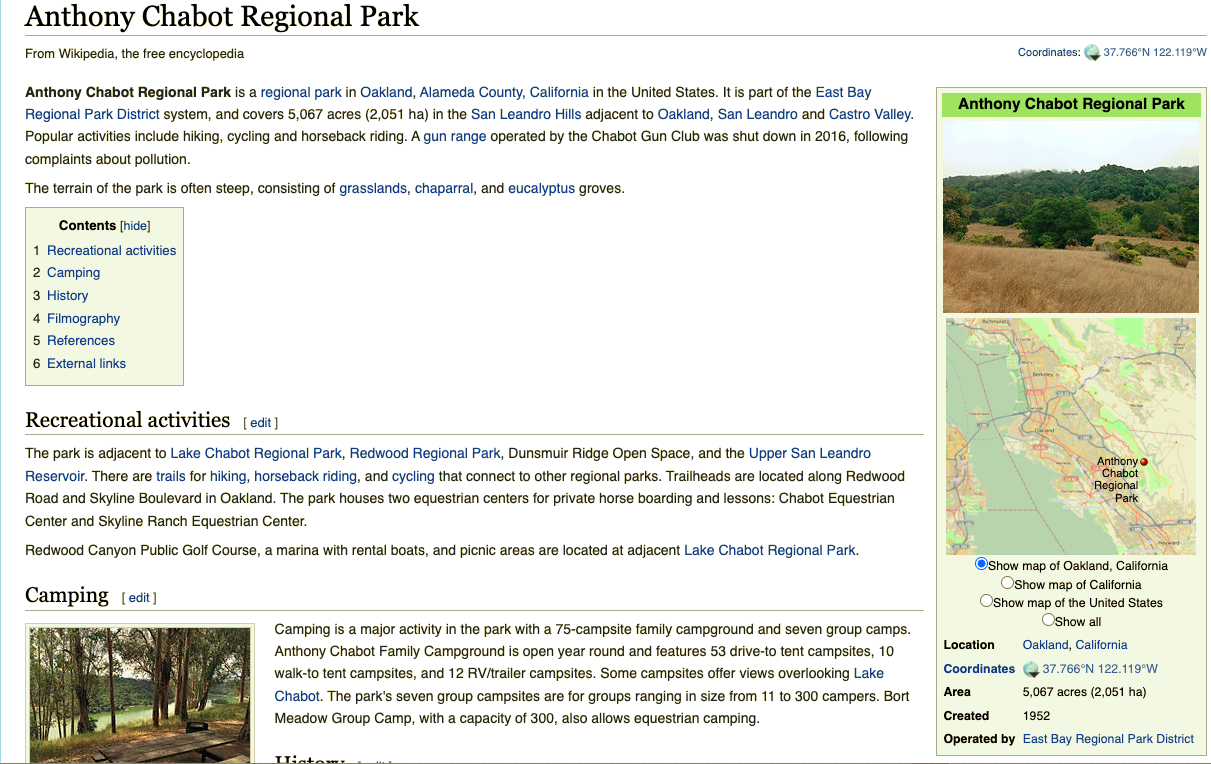The image size is (1211, 764).
Task: Open the Castro Valley link
Action: point(870,114)
